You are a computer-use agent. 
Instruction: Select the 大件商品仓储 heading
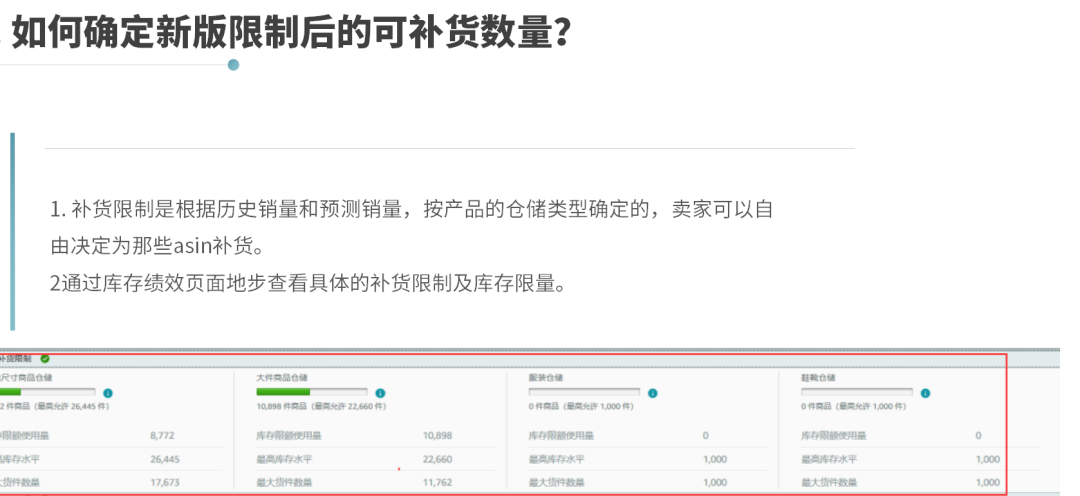tap(282, 378)
